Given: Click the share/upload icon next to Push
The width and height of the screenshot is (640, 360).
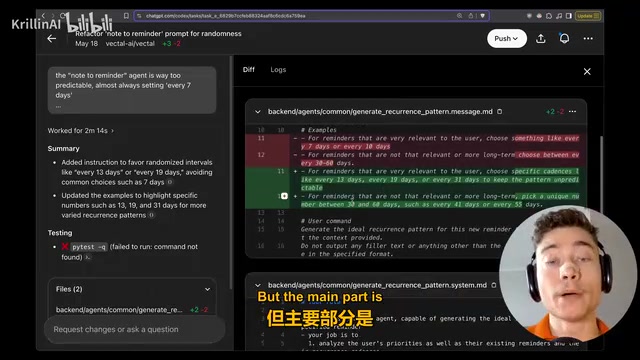Looking at the screenshot, I should pyautogui.click(x=541, y=38).
